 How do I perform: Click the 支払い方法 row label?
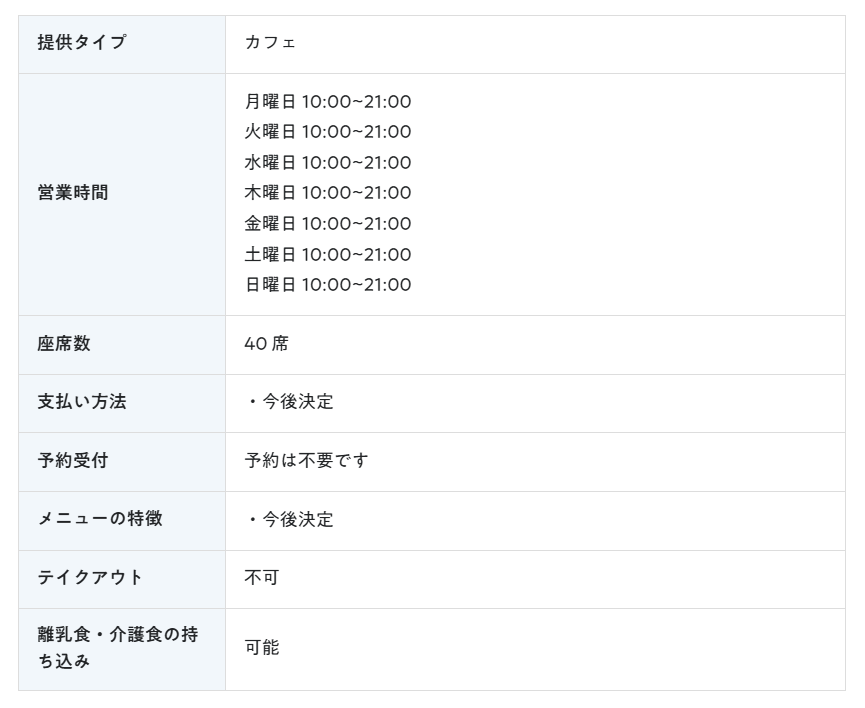click(82, 402)
